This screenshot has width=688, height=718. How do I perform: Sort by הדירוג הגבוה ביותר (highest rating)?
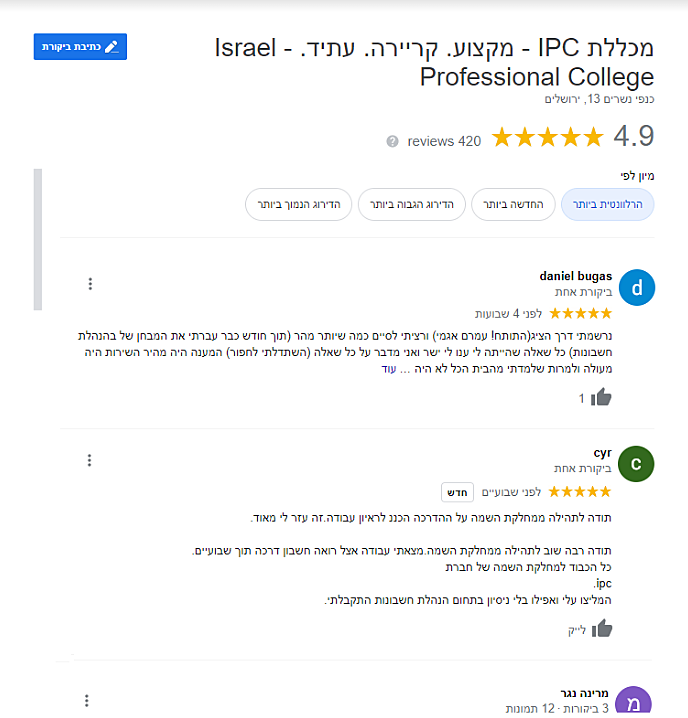click(411, 204)
